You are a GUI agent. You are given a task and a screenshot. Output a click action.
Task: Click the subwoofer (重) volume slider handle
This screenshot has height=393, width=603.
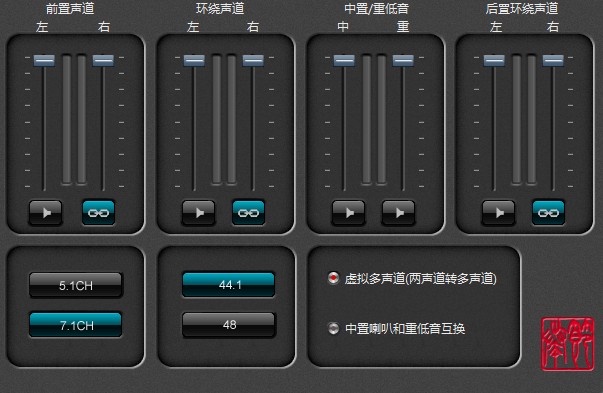point(403,60)
